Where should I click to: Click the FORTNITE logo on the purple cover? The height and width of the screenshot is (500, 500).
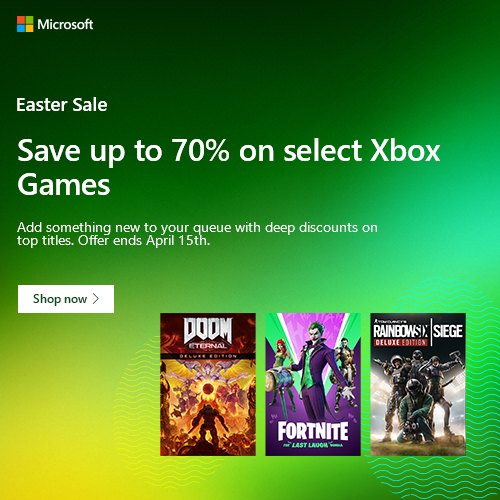click(x=313, y=431)
